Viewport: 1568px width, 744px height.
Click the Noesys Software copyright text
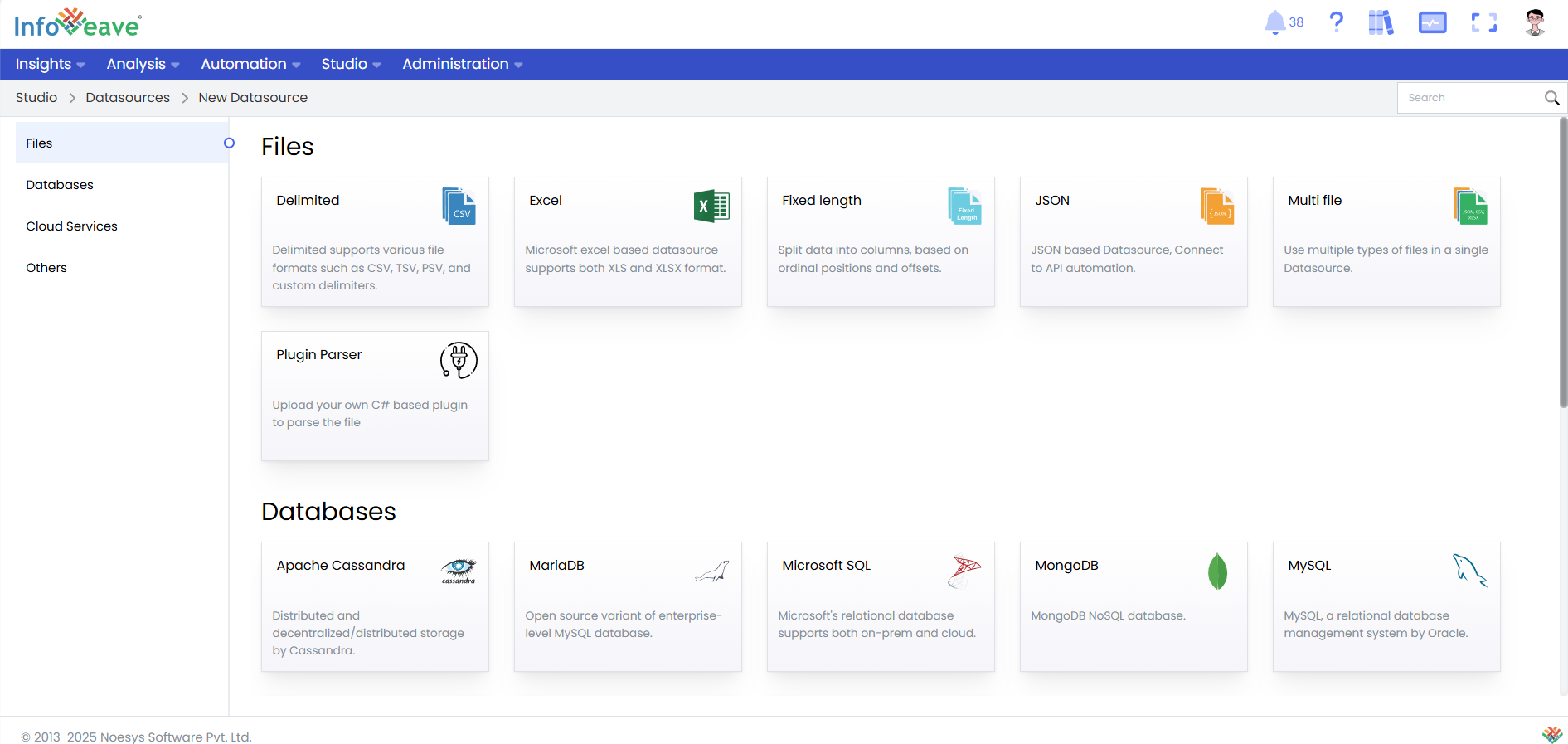[136, 737]
